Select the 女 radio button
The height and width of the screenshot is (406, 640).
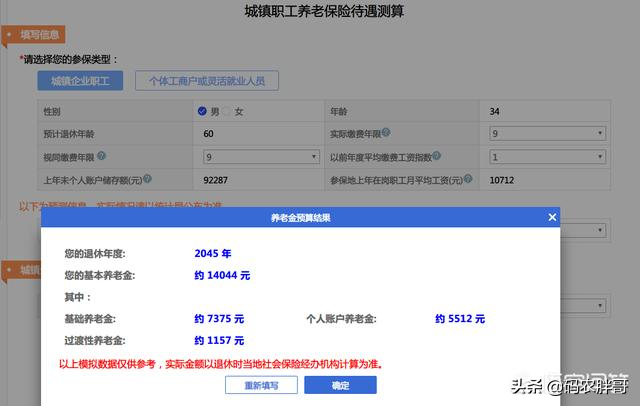(227, 111)
